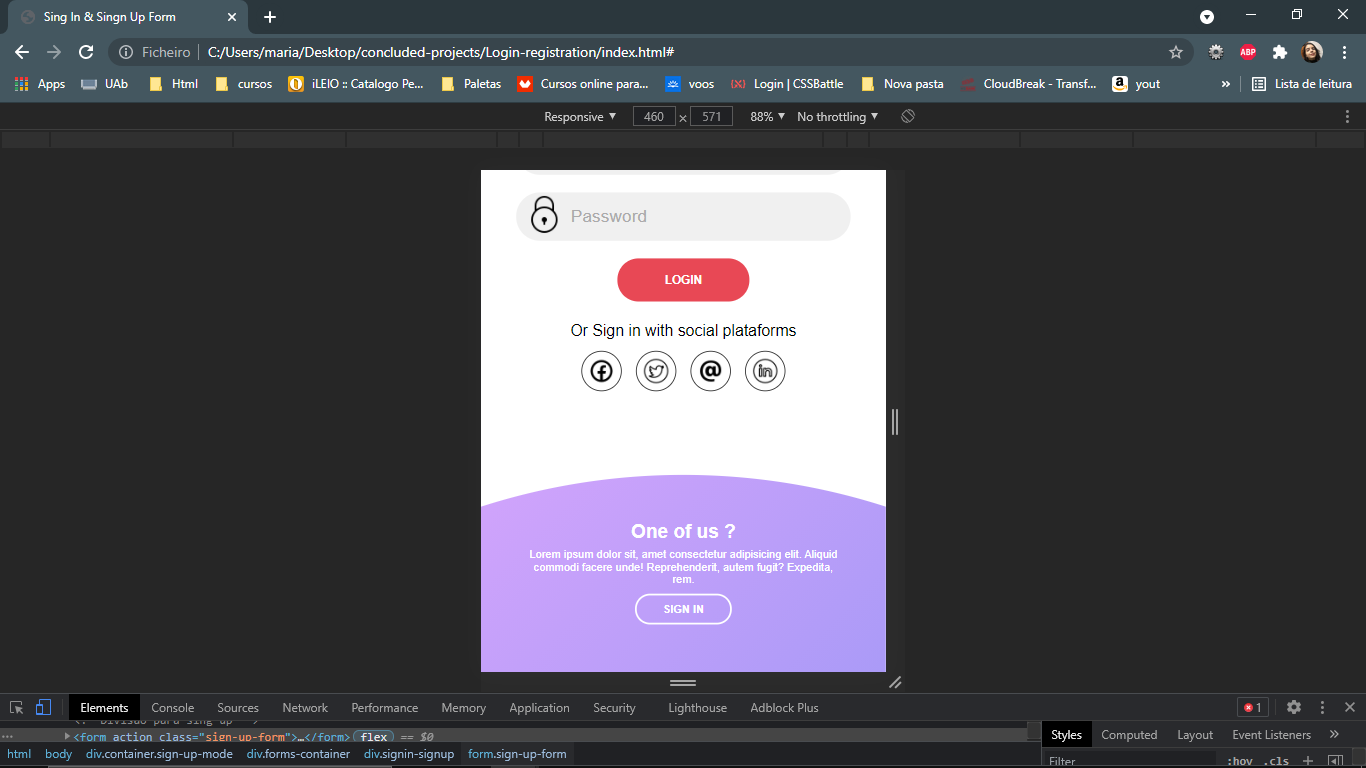Click the Twitter social sign-in icon
The height and width of the screenshot is (768, 1366).
point(656,372)
